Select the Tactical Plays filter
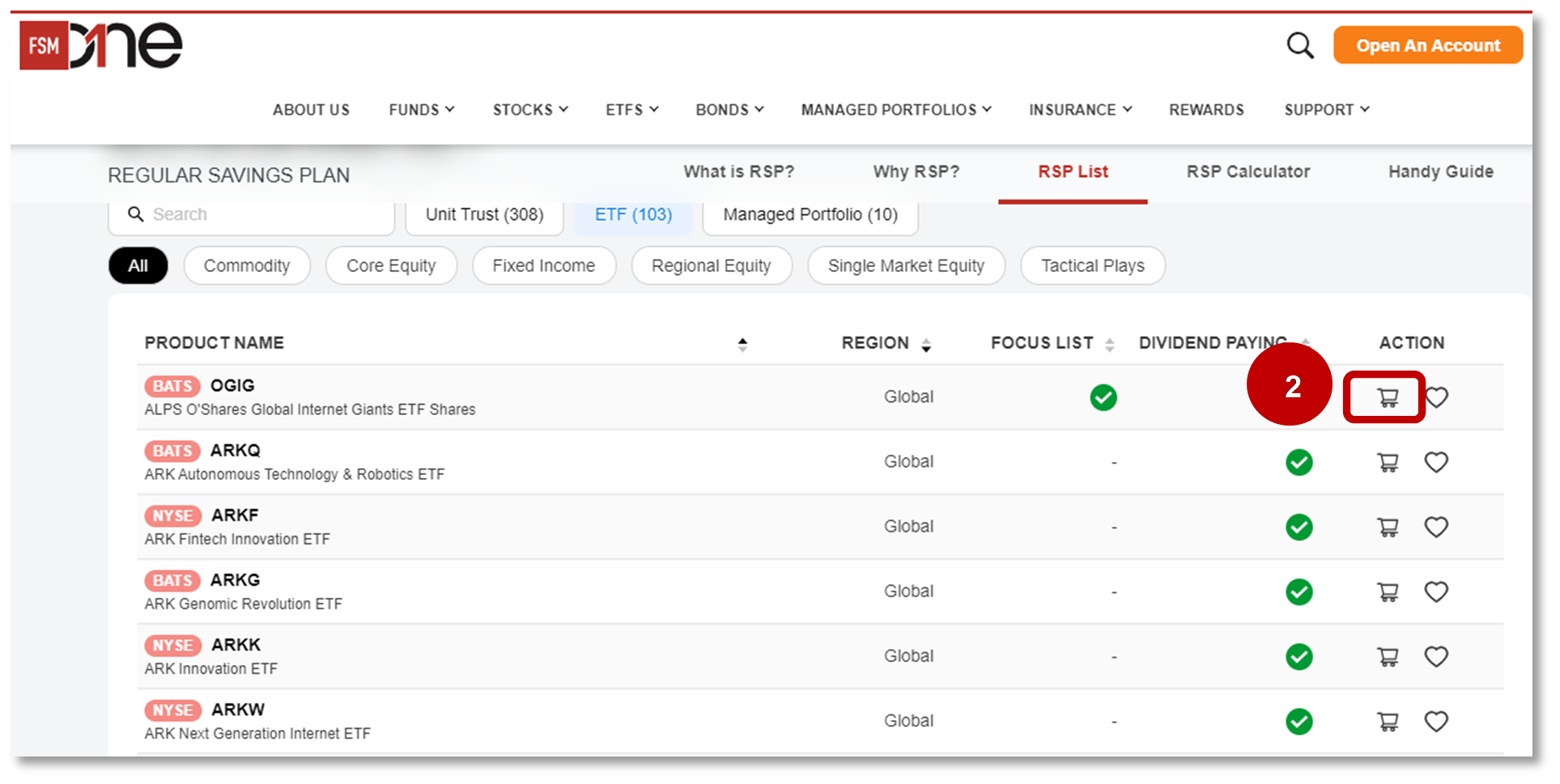This screenshot has height=784, width=1560. [x=1092, y=265]
